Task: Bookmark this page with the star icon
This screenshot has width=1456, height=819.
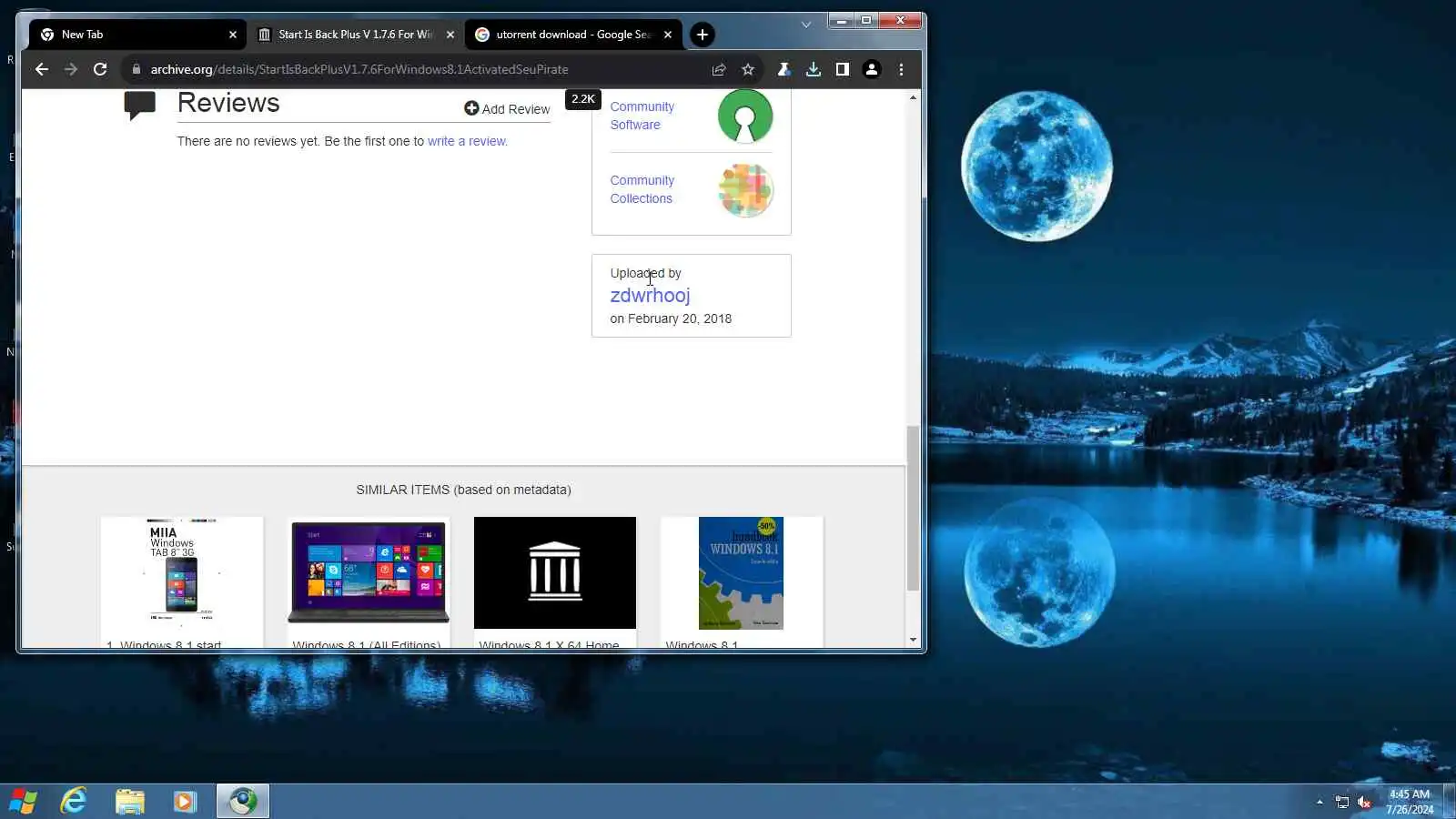Action: [x=748, y=69]
